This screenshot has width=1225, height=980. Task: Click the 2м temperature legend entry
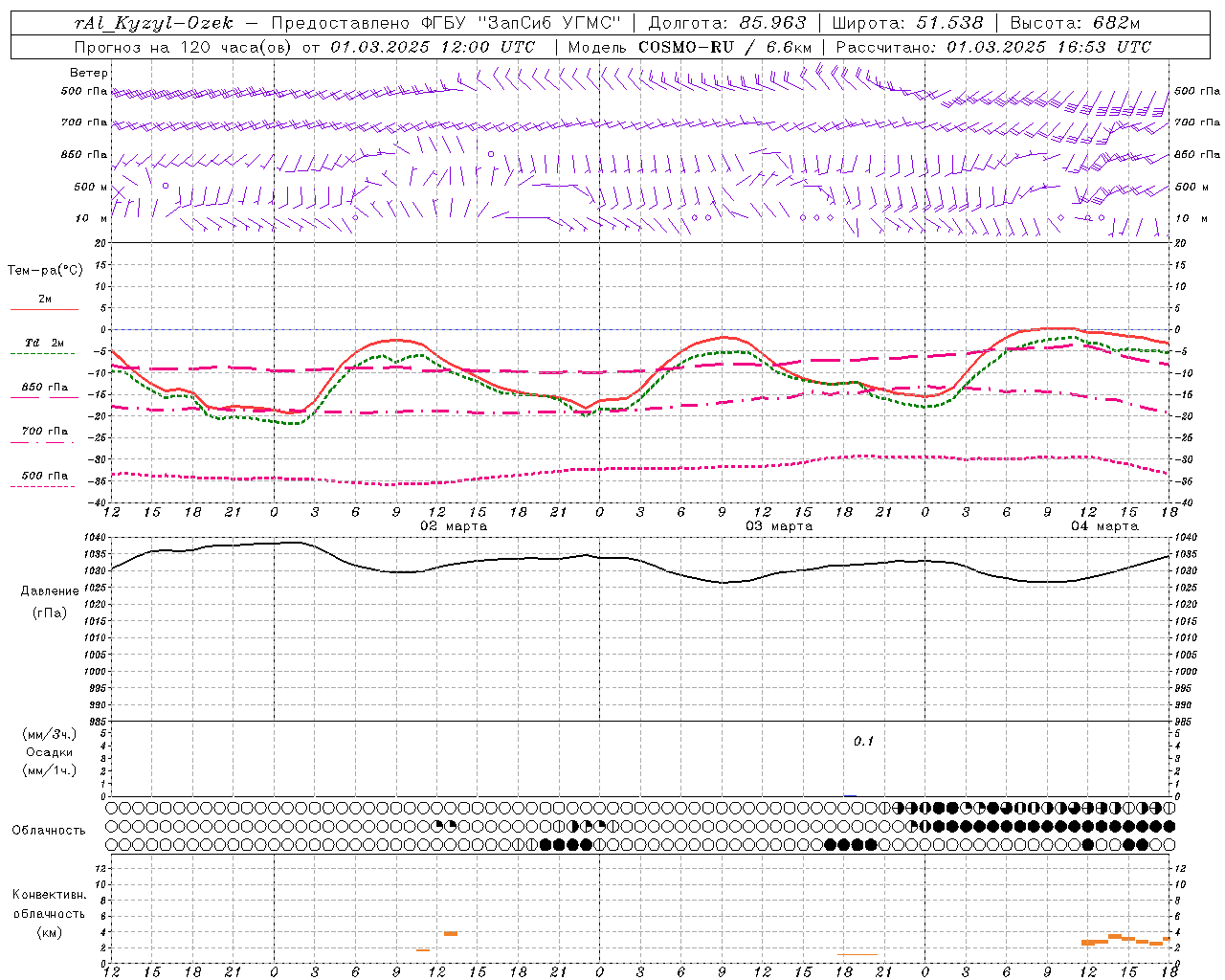[45, 300]
